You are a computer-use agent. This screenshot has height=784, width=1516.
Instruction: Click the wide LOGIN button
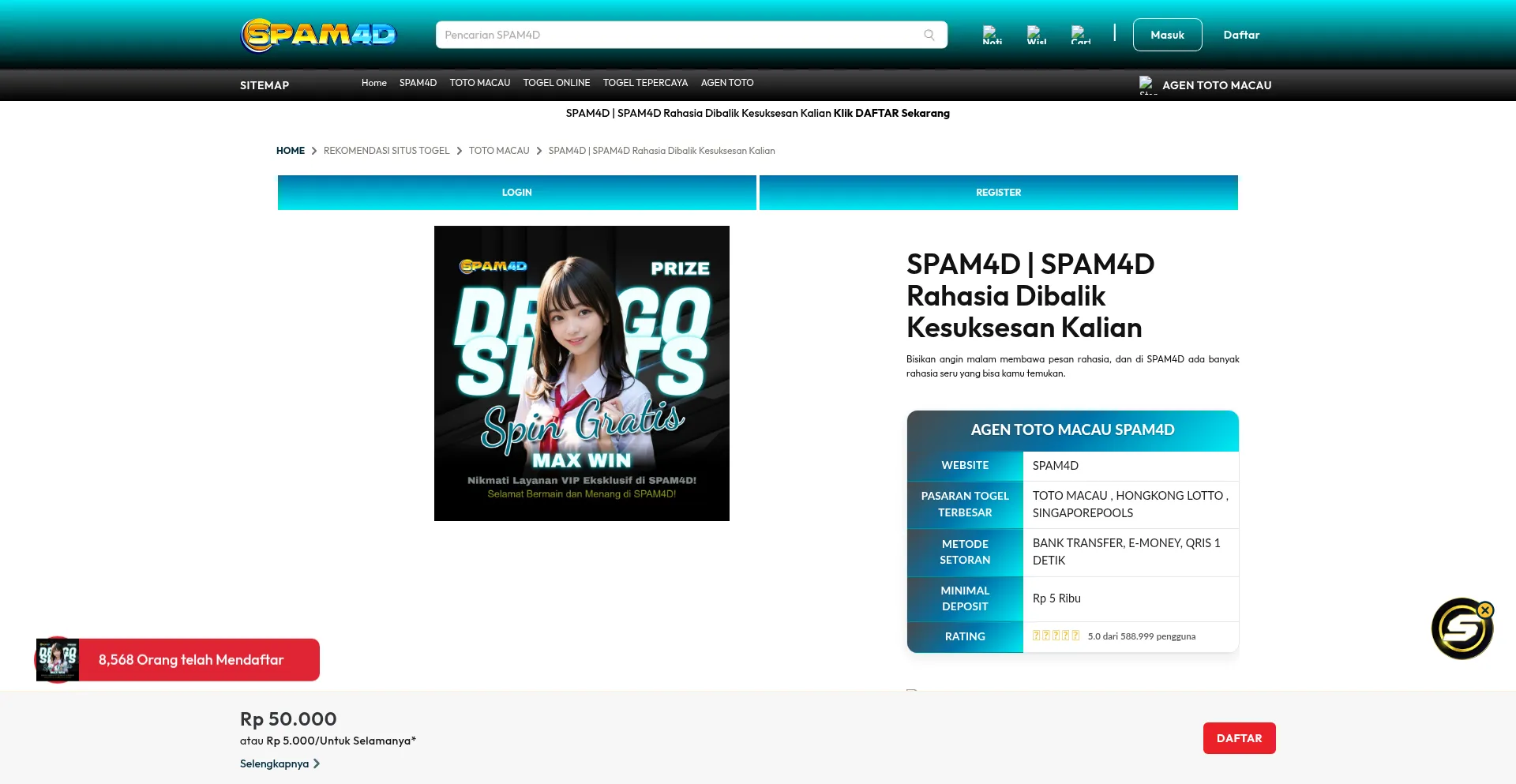point(517,193)
